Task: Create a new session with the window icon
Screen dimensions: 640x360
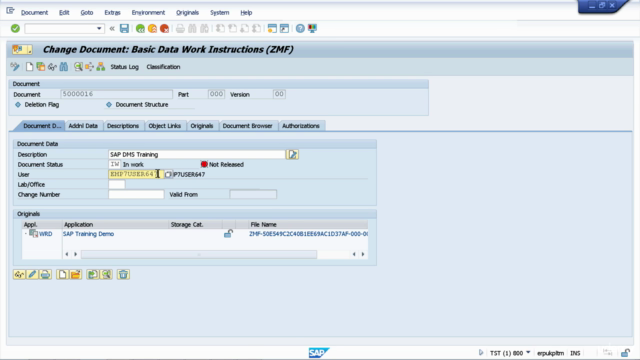Action: tap(272, 28)
